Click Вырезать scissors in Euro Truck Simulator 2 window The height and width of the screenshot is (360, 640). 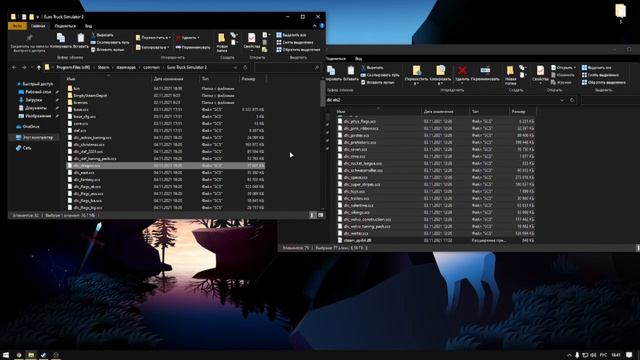(102, 35)
